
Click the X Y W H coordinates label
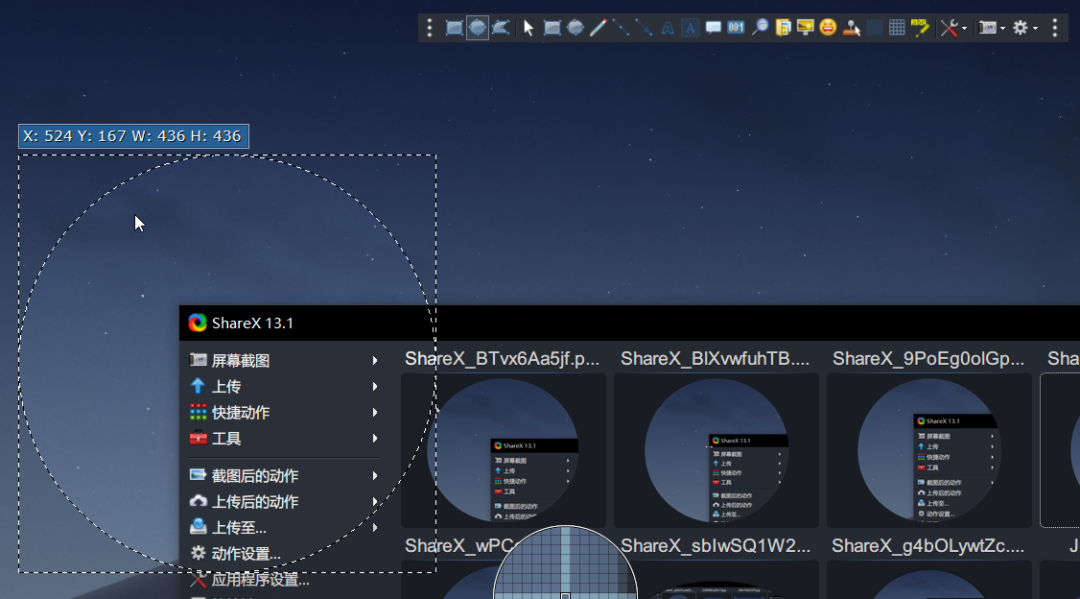[133, 136]
